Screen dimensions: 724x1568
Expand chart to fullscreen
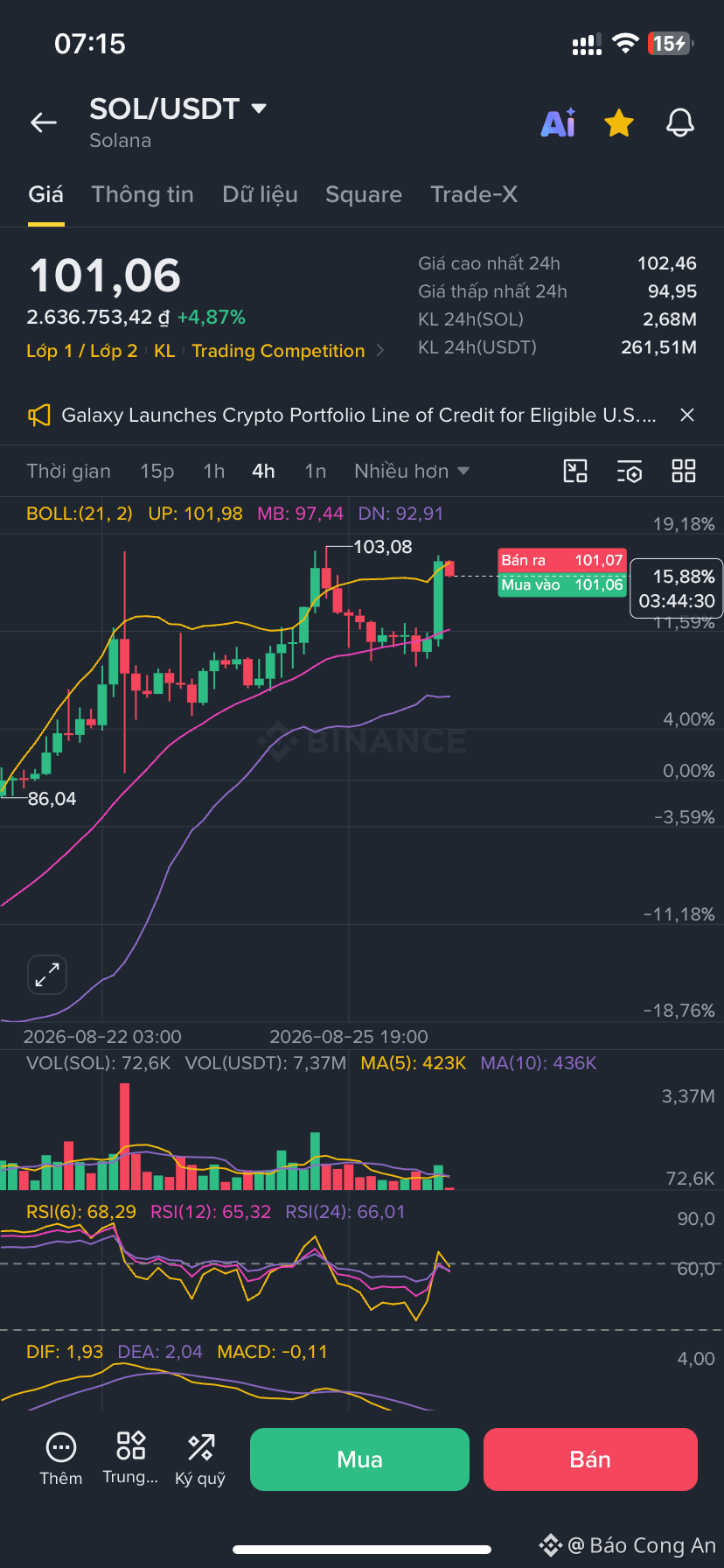click(x=47, y=975)
